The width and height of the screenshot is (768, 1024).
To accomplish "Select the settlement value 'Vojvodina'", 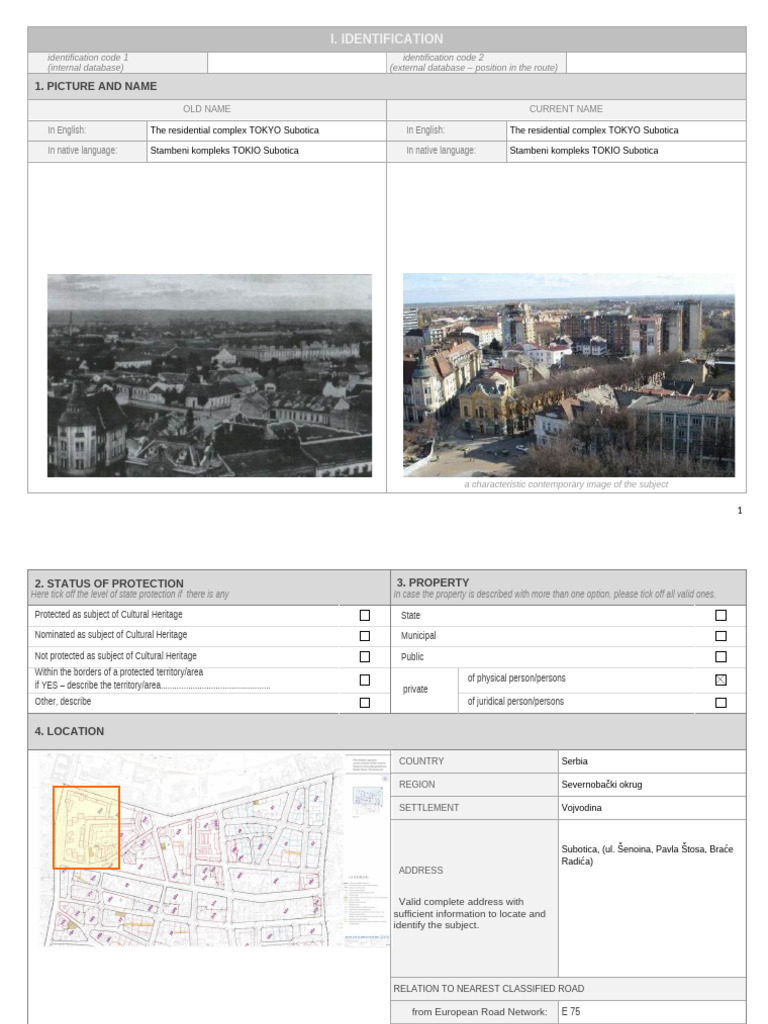I will (x=581, y=808).
